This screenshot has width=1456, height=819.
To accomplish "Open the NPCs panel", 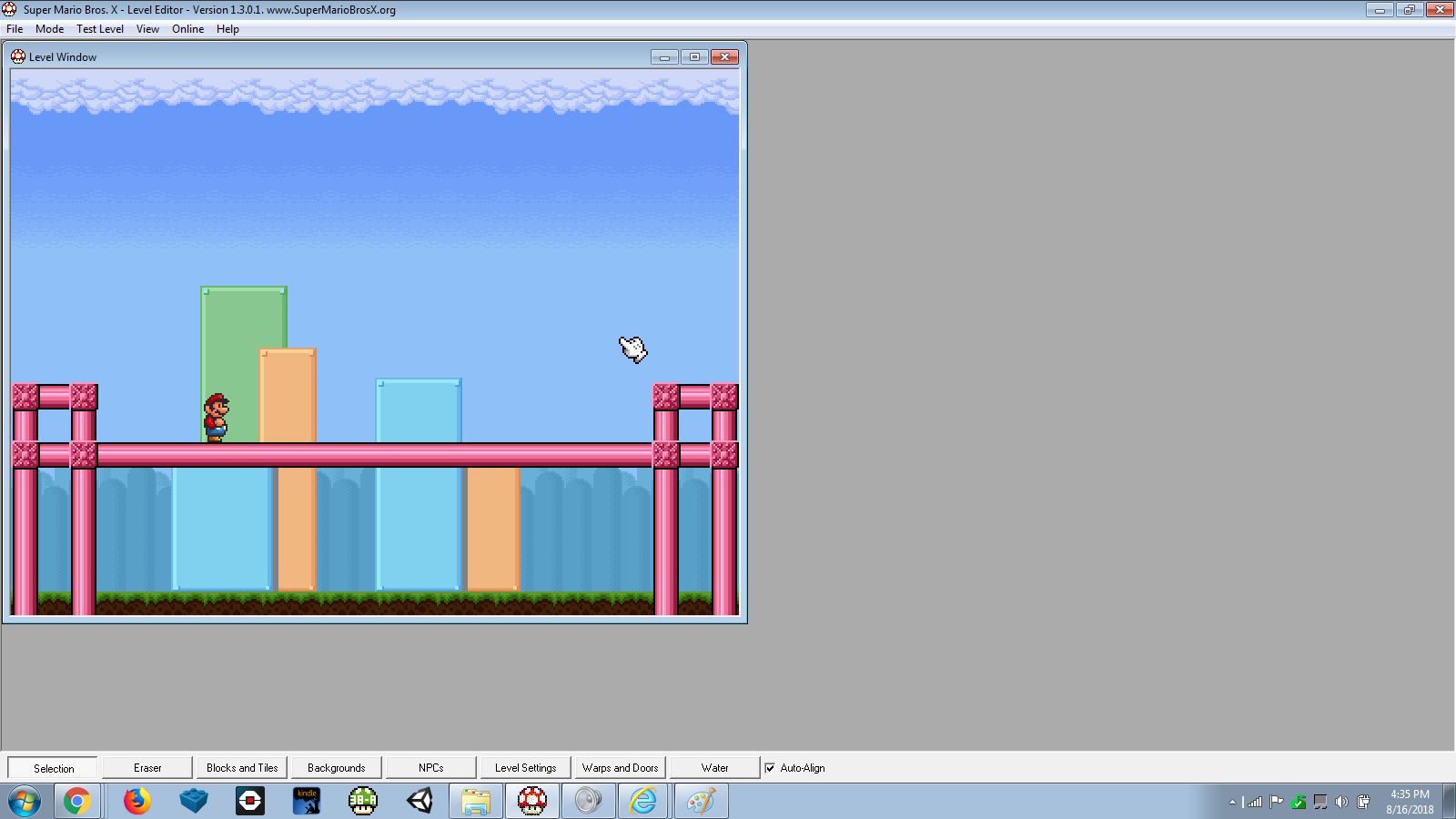I will tap(431, 768).
